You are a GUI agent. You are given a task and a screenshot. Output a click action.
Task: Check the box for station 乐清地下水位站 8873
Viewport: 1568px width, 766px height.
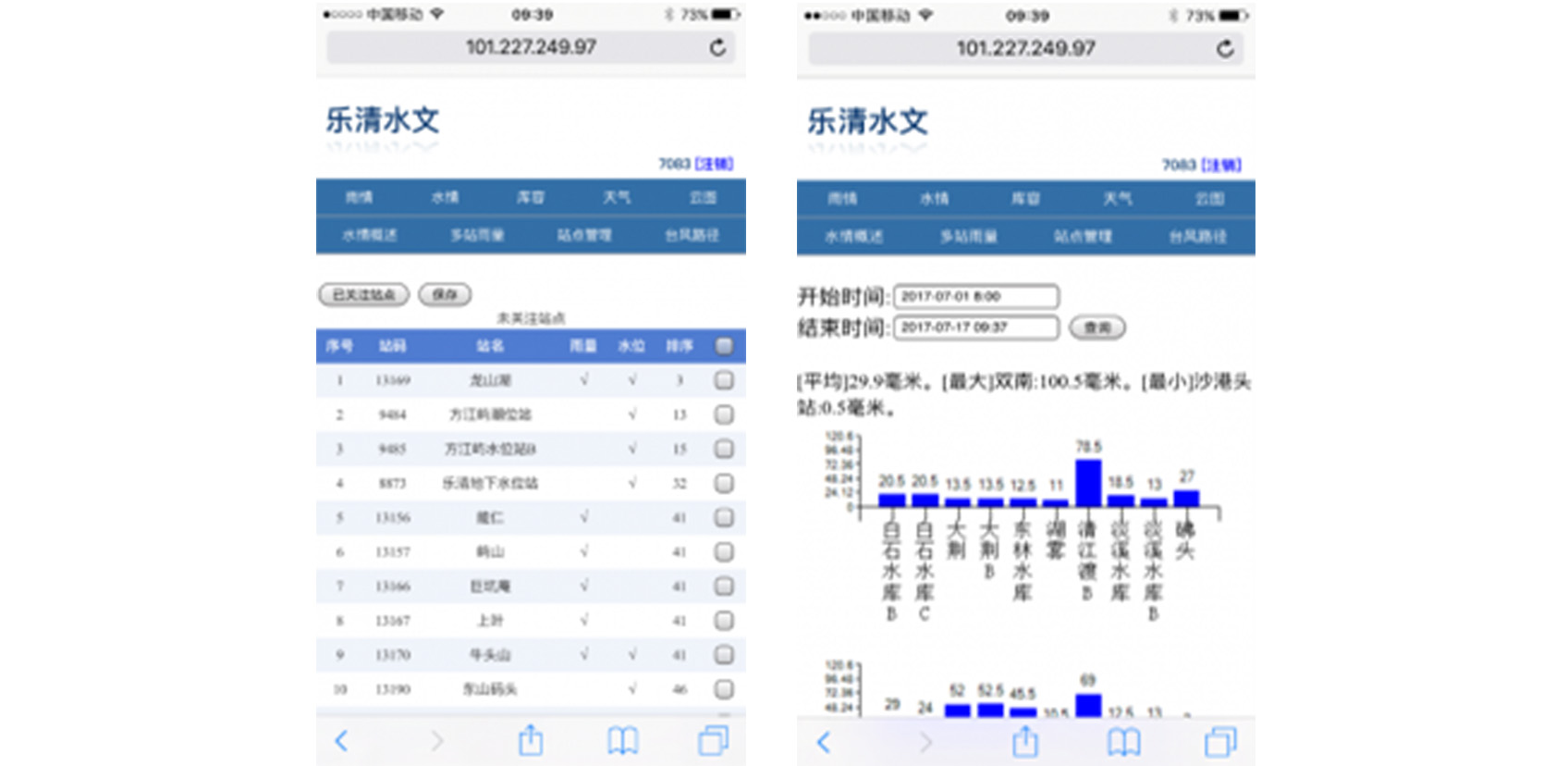pos(724,483)
